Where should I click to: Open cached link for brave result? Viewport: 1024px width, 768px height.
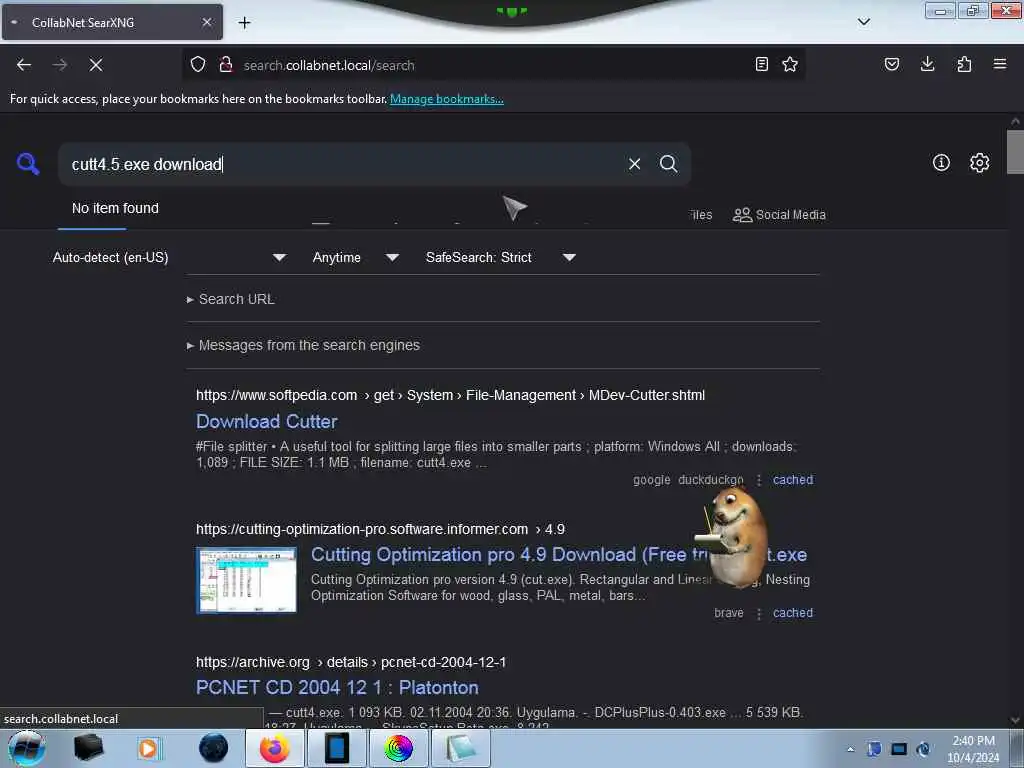click(793, 613)
